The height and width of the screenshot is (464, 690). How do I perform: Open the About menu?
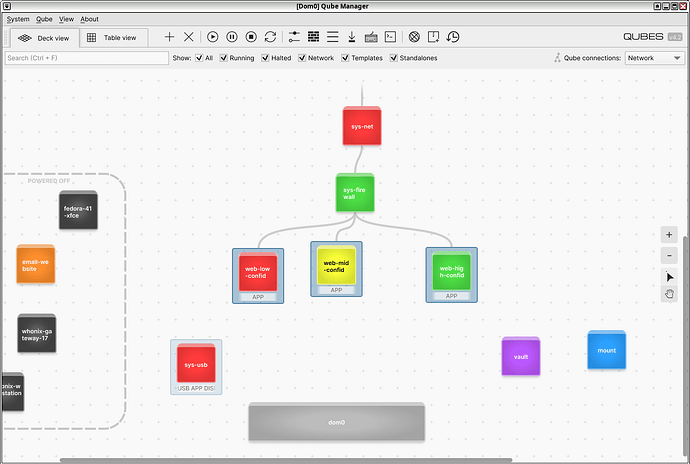coord(89,19)
